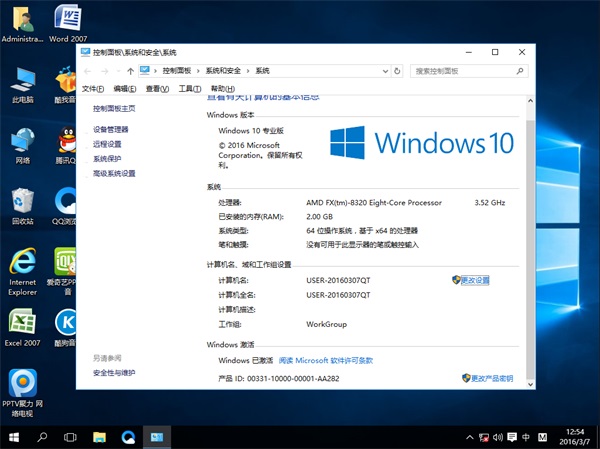The image size is (600, 449).
Task: Expand the address bar history dropdown
Action: click(385, 71)
